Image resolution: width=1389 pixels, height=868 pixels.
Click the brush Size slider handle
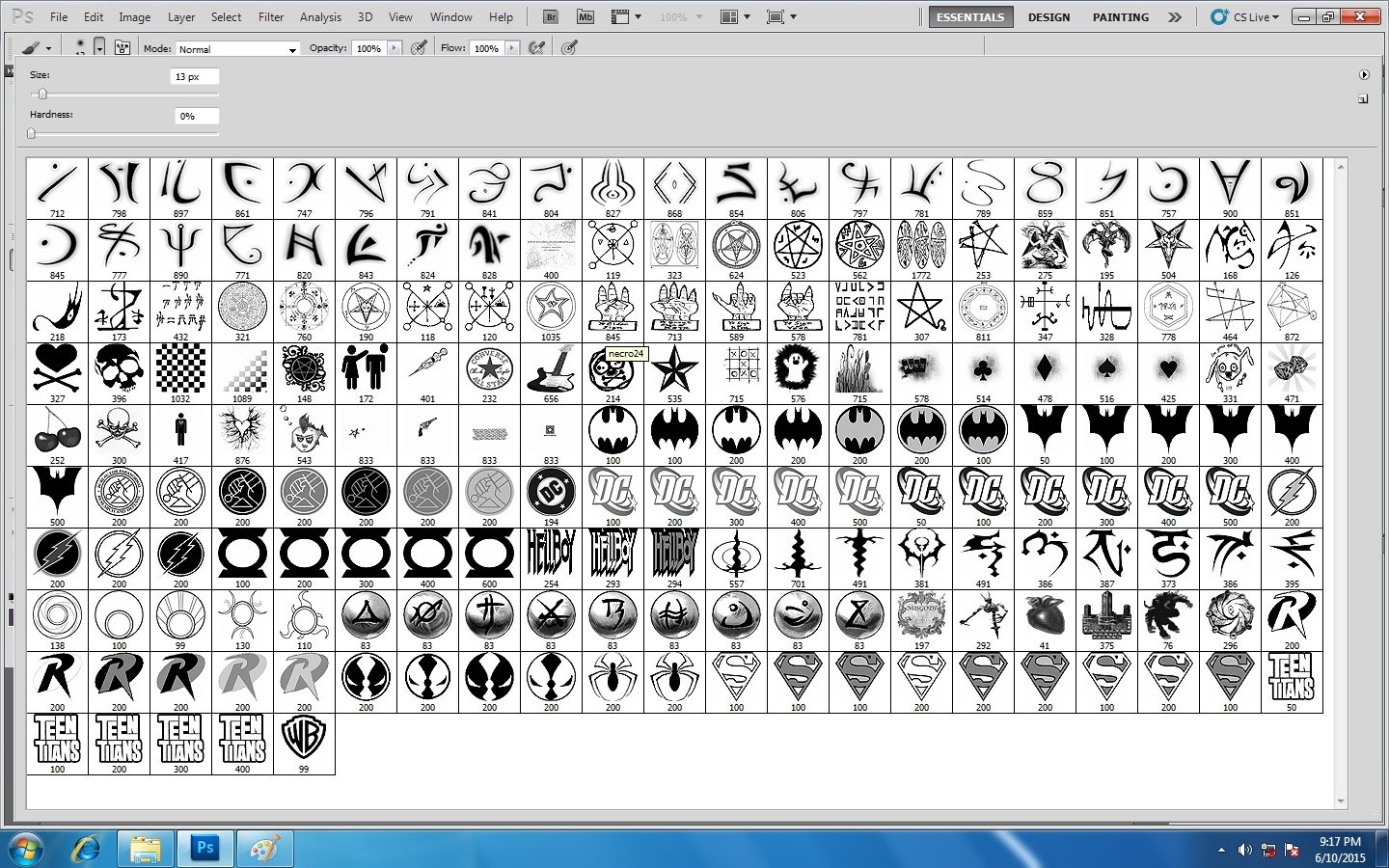pyautogui.click(x=41, y=94)
